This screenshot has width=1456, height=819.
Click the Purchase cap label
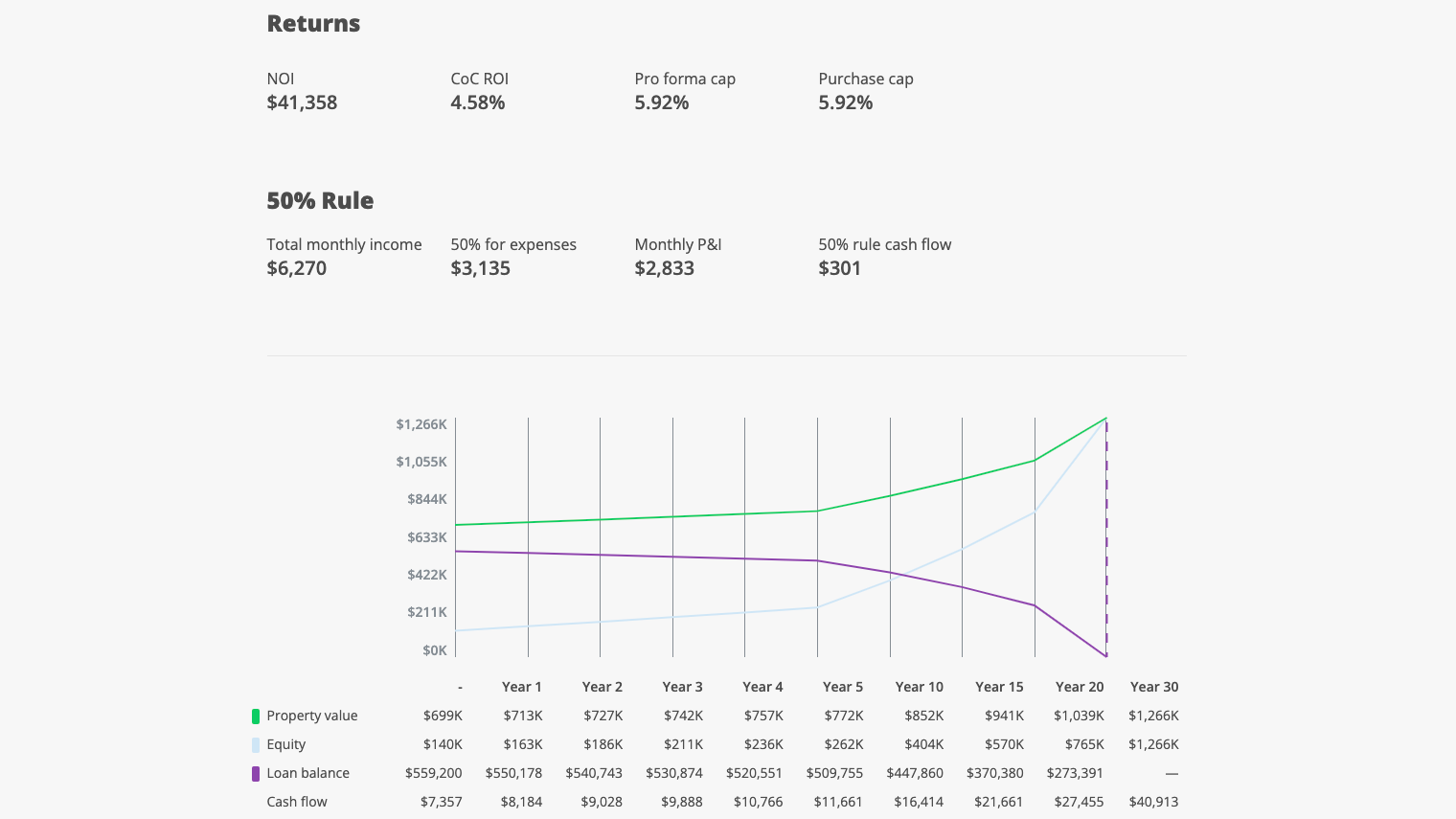(866, 79)
